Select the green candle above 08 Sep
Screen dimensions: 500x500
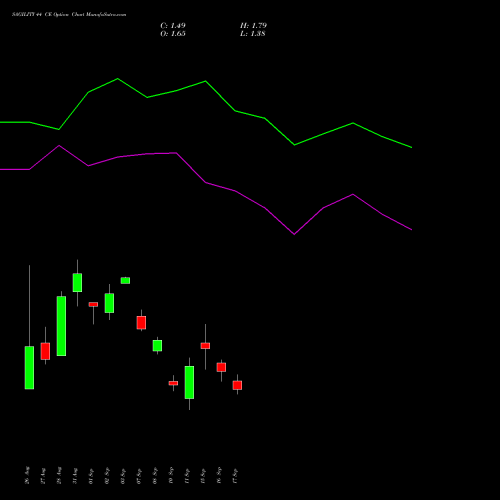[157, 345]
